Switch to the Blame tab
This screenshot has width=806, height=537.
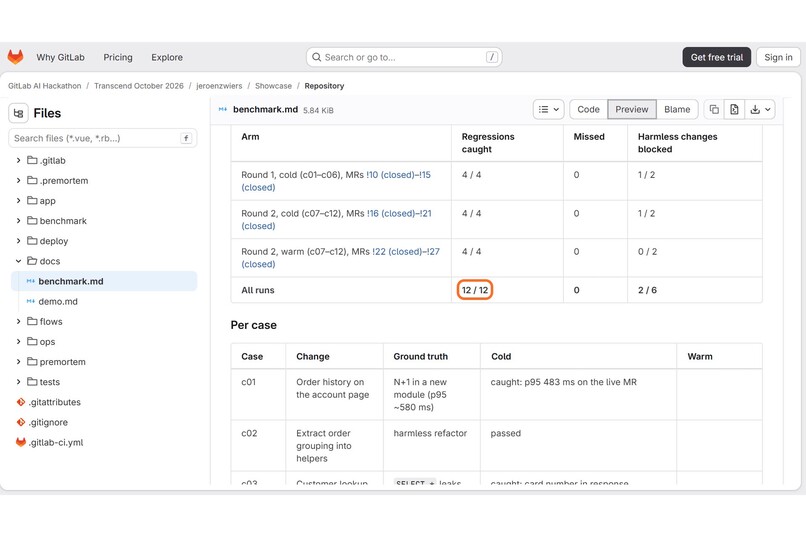(x=677, y=109)
